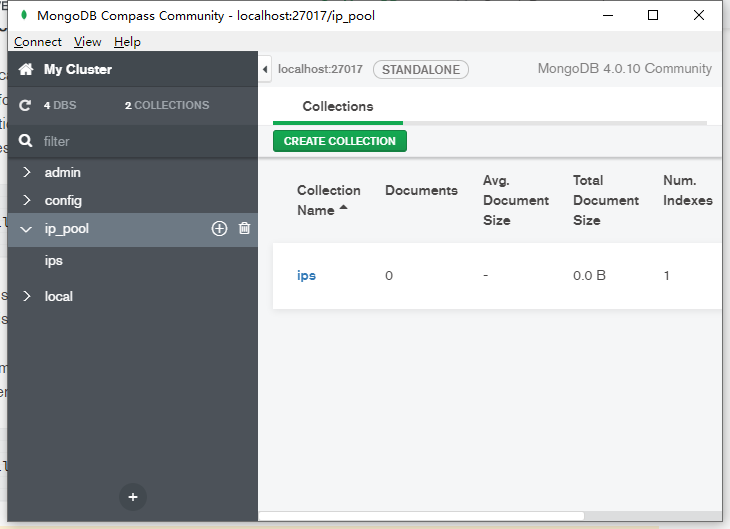Click the horizontal scrollbar at bottom

[421, 516]
